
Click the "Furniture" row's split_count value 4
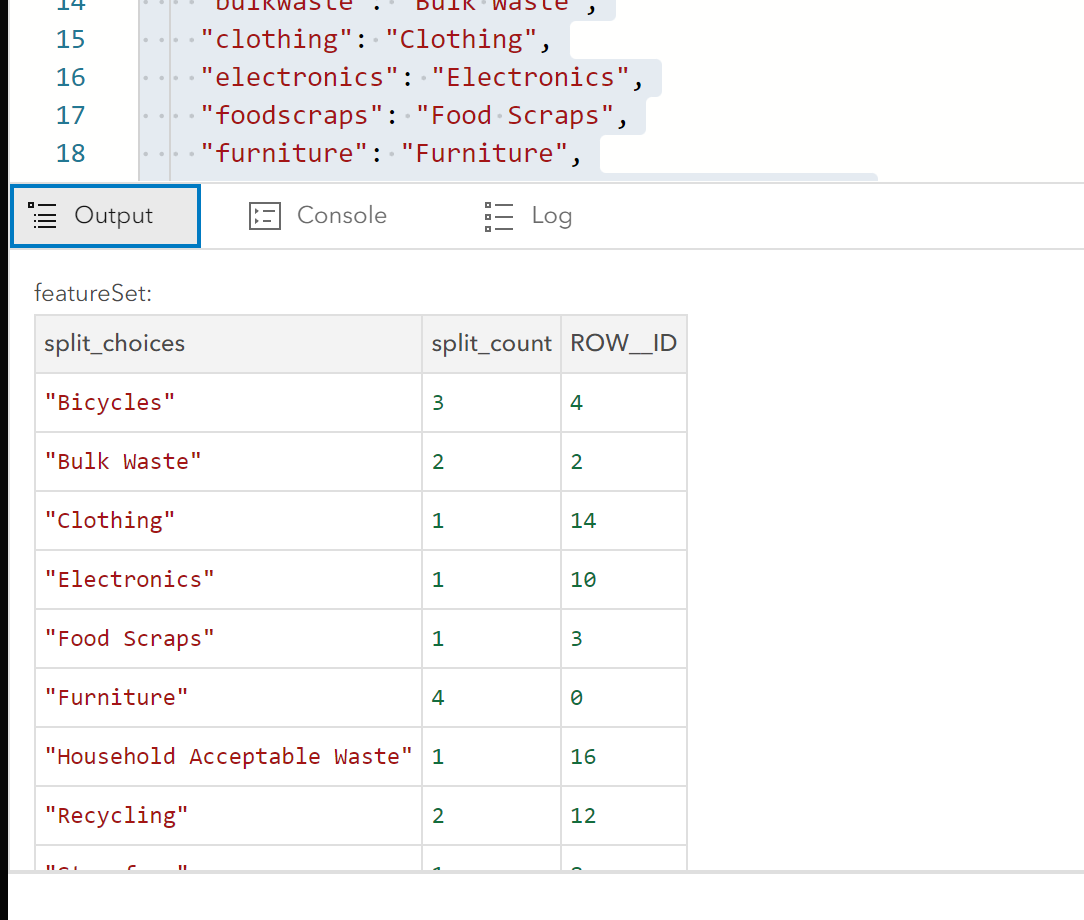click(438, 698)
